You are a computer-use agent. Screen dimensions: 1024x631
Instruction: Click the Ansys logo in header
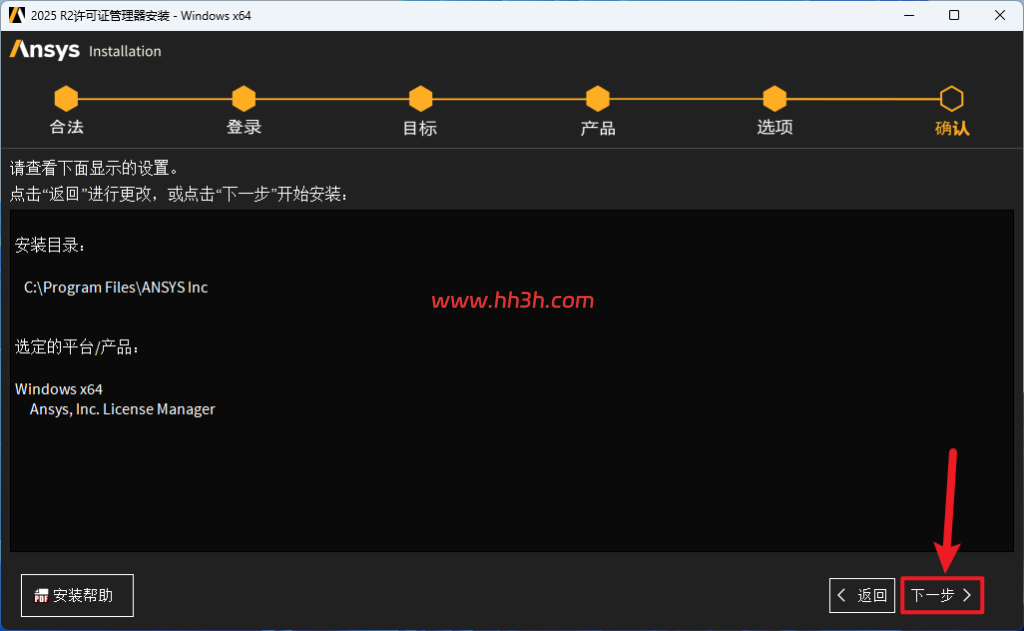point(44,50)
